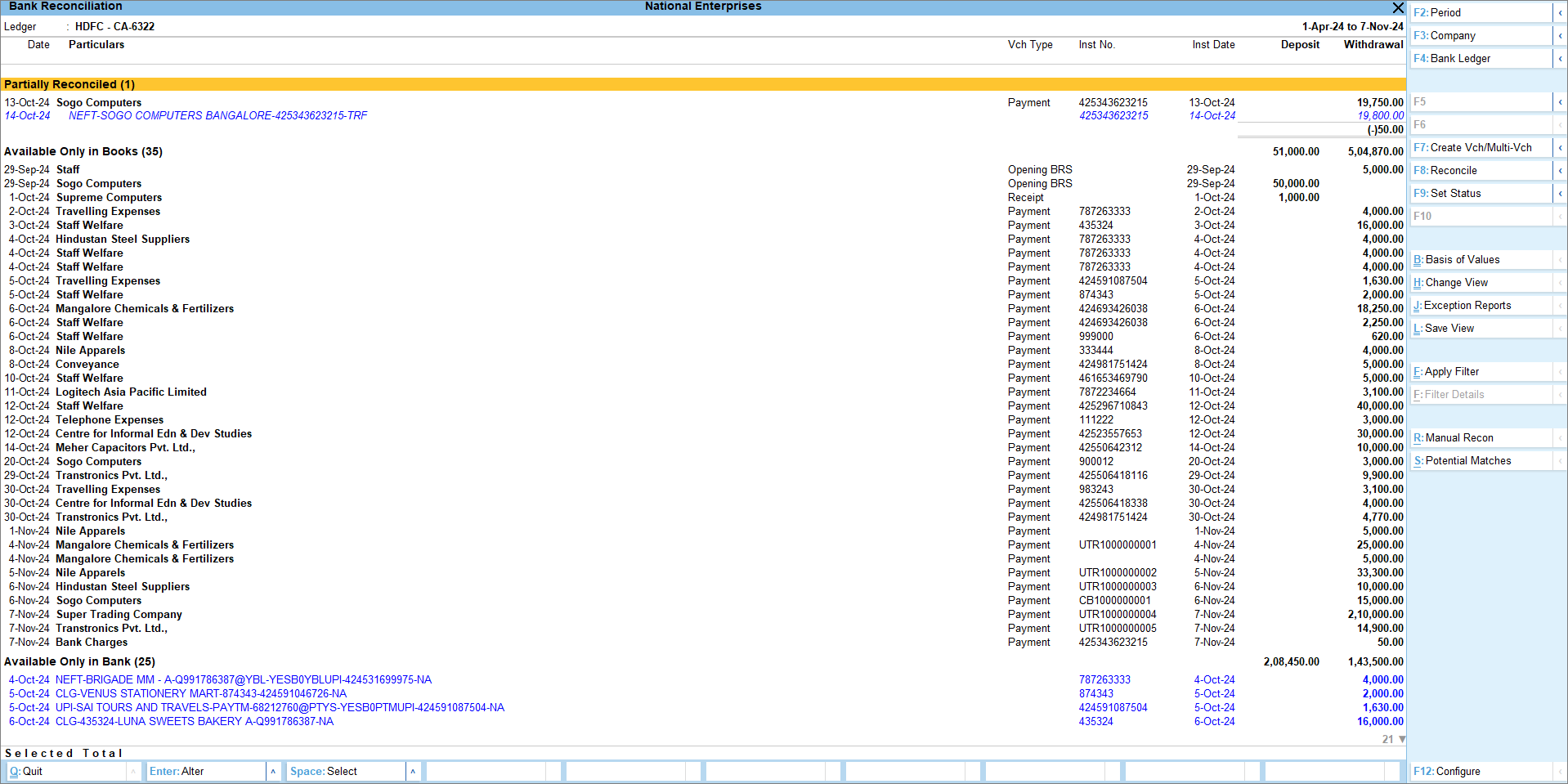Select the Supreme Computers receipt row

click(x=703, y=197)
